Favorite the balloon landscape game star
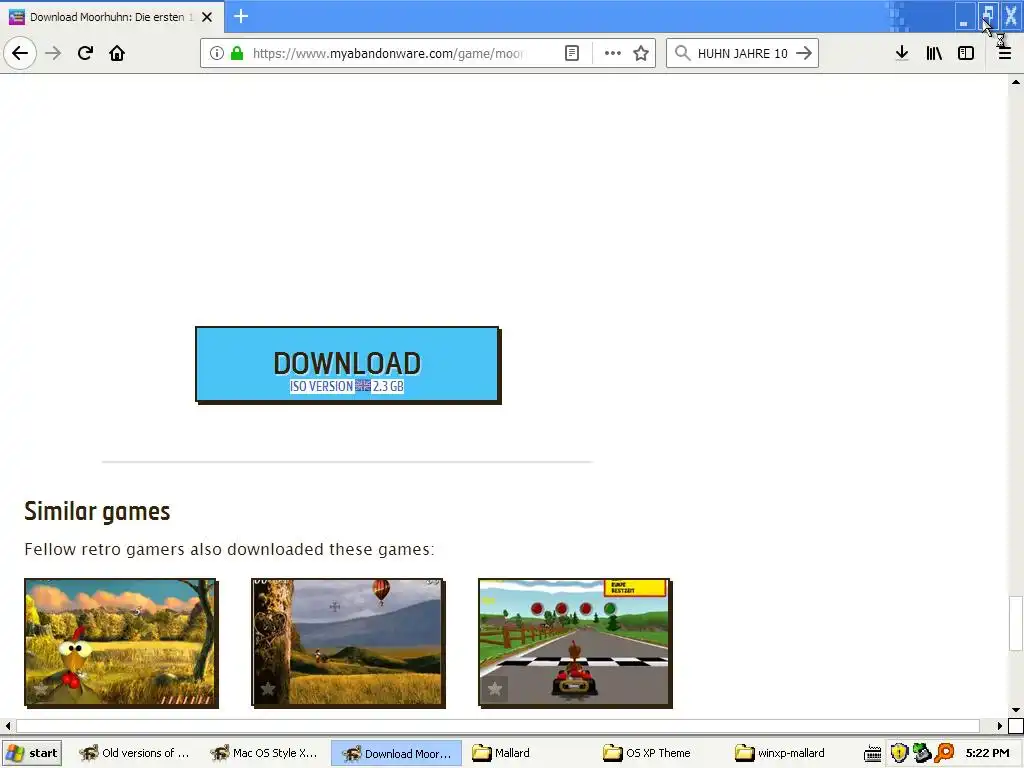 pos(267,688)
